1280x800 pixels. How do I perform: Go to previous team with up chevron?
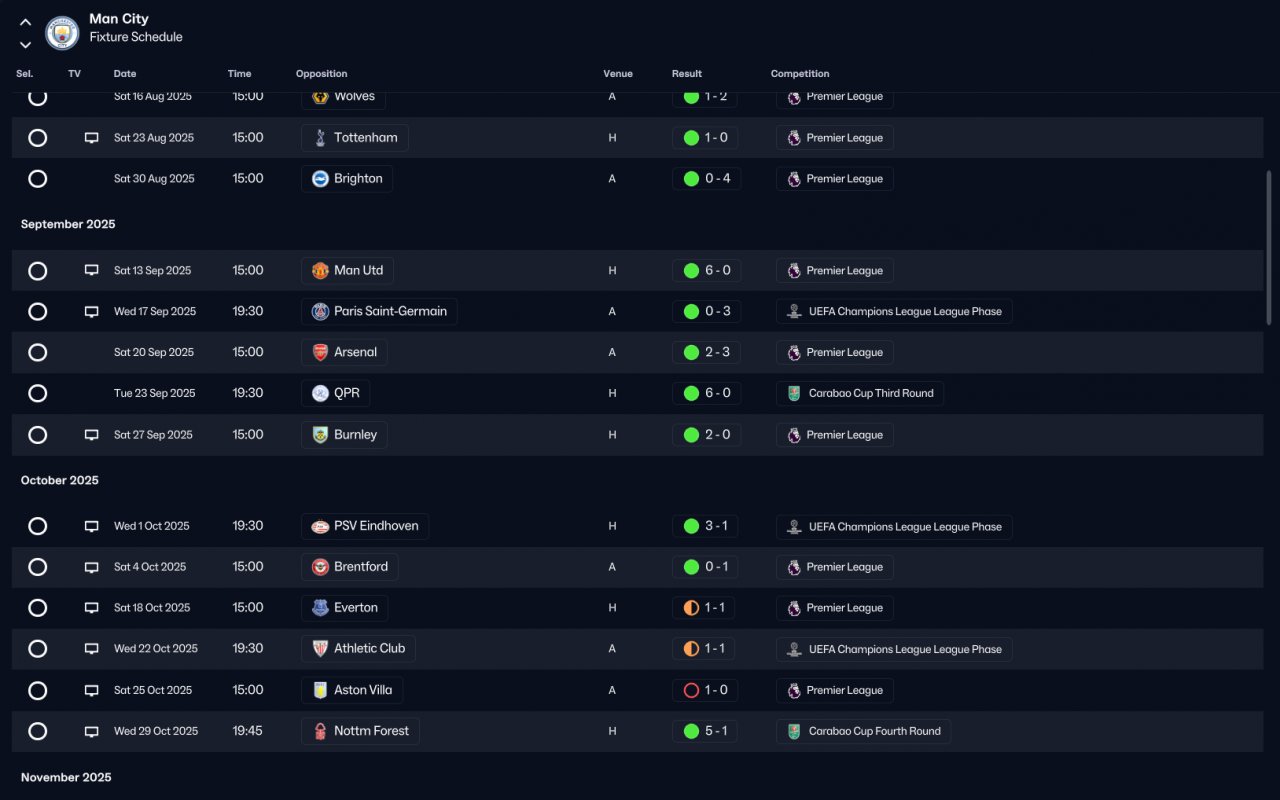(26, 22)
